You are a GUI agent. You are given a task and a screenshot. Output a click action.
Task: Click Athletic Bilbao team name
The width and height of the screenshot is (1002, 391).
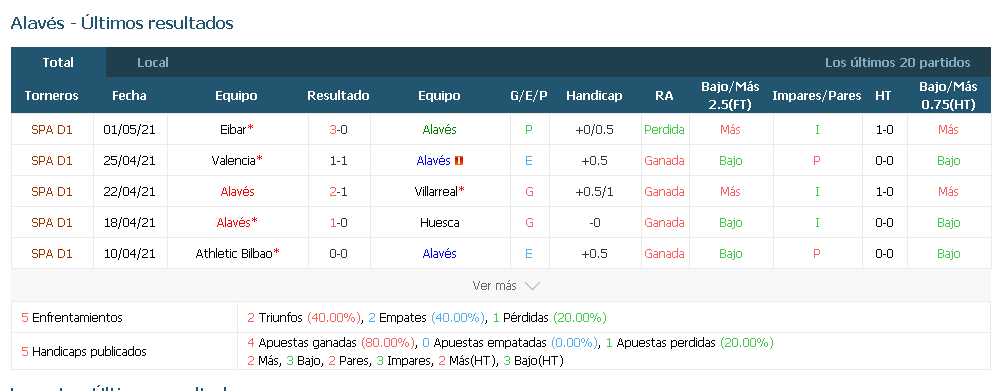coord(234,254)
